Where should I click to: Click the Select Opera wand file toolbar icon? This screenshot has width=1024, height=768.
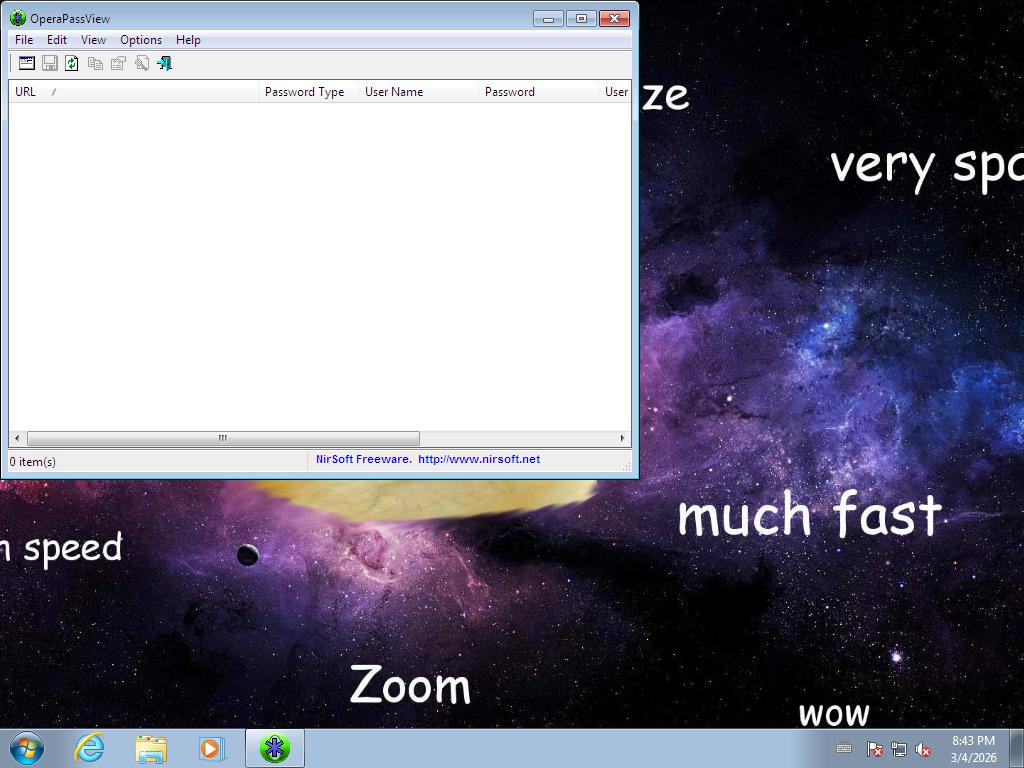[27, 63]
